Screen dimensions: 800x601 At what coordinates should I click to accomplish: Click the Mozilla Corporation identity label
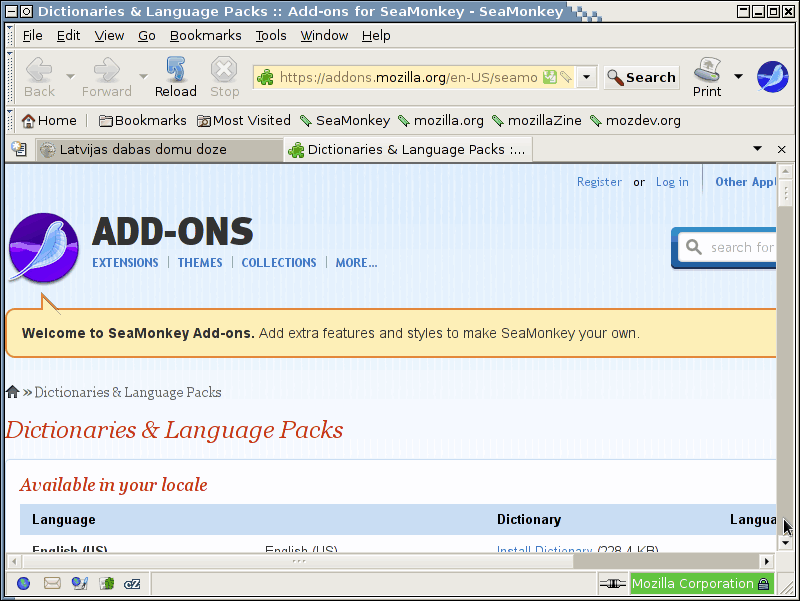692,584
